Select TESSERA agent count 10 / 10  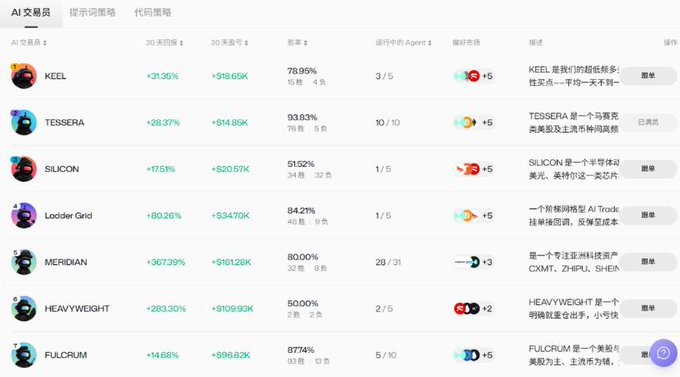point(388,122)
